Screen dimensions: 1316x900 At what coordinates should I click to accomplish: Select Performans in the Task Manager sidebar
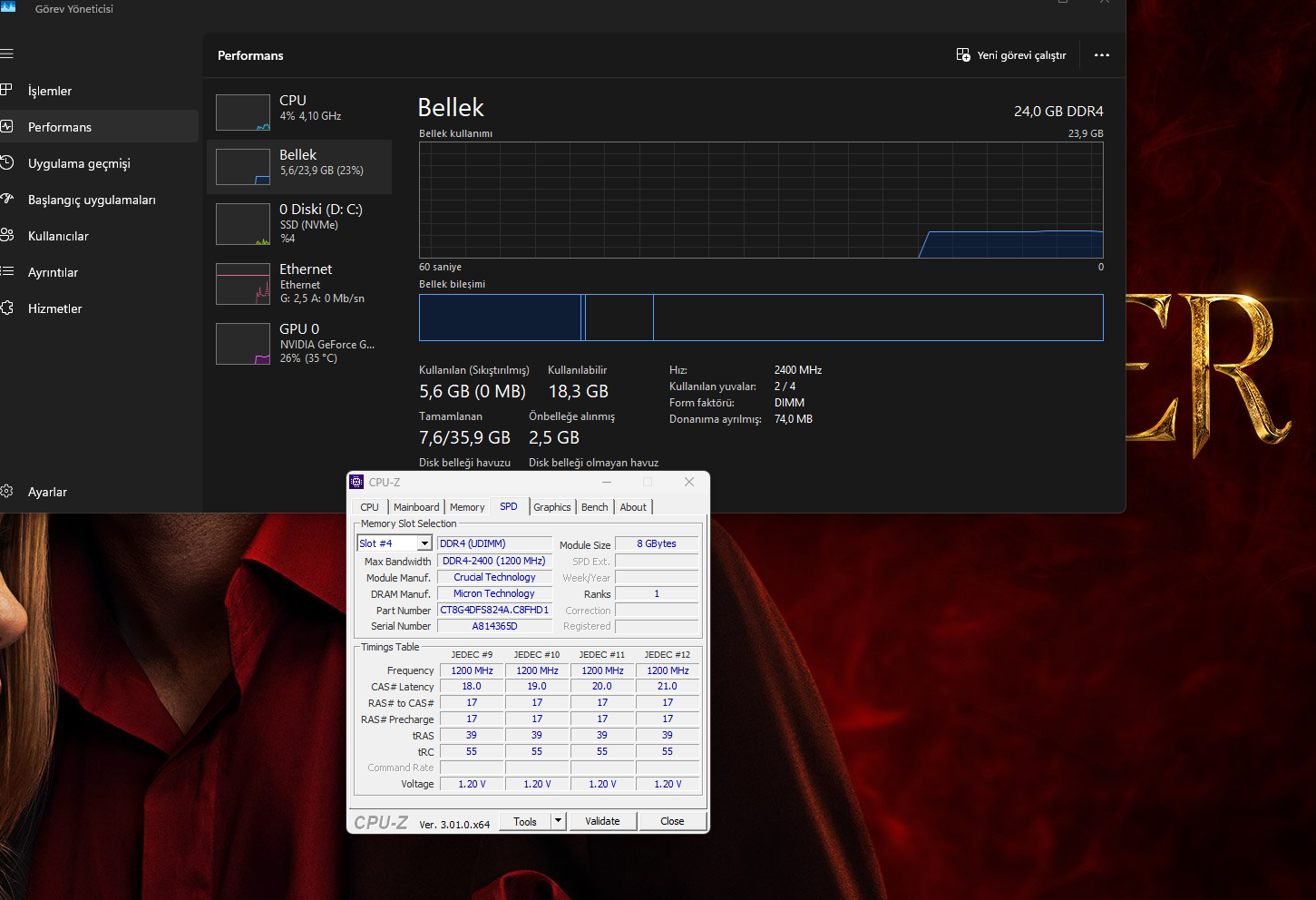(x=98, y=127)
